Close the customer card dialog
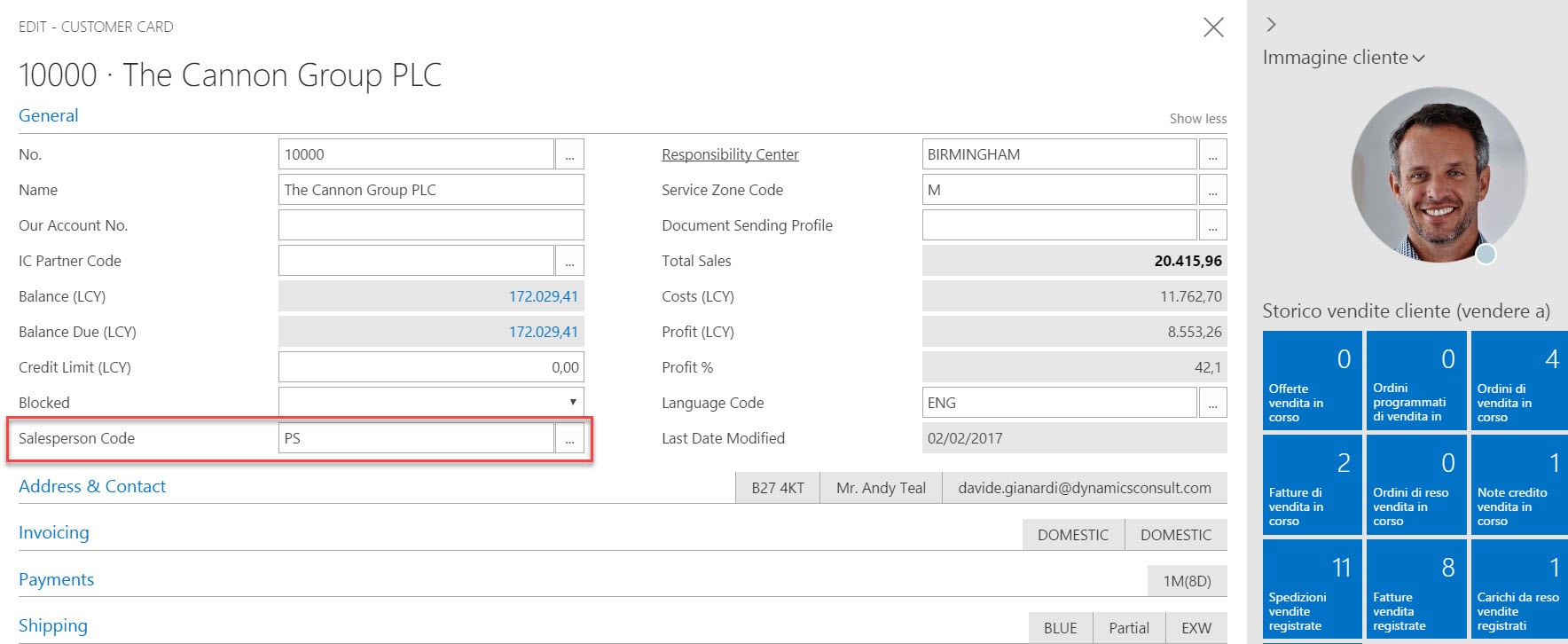 [x=1213, y=27]
